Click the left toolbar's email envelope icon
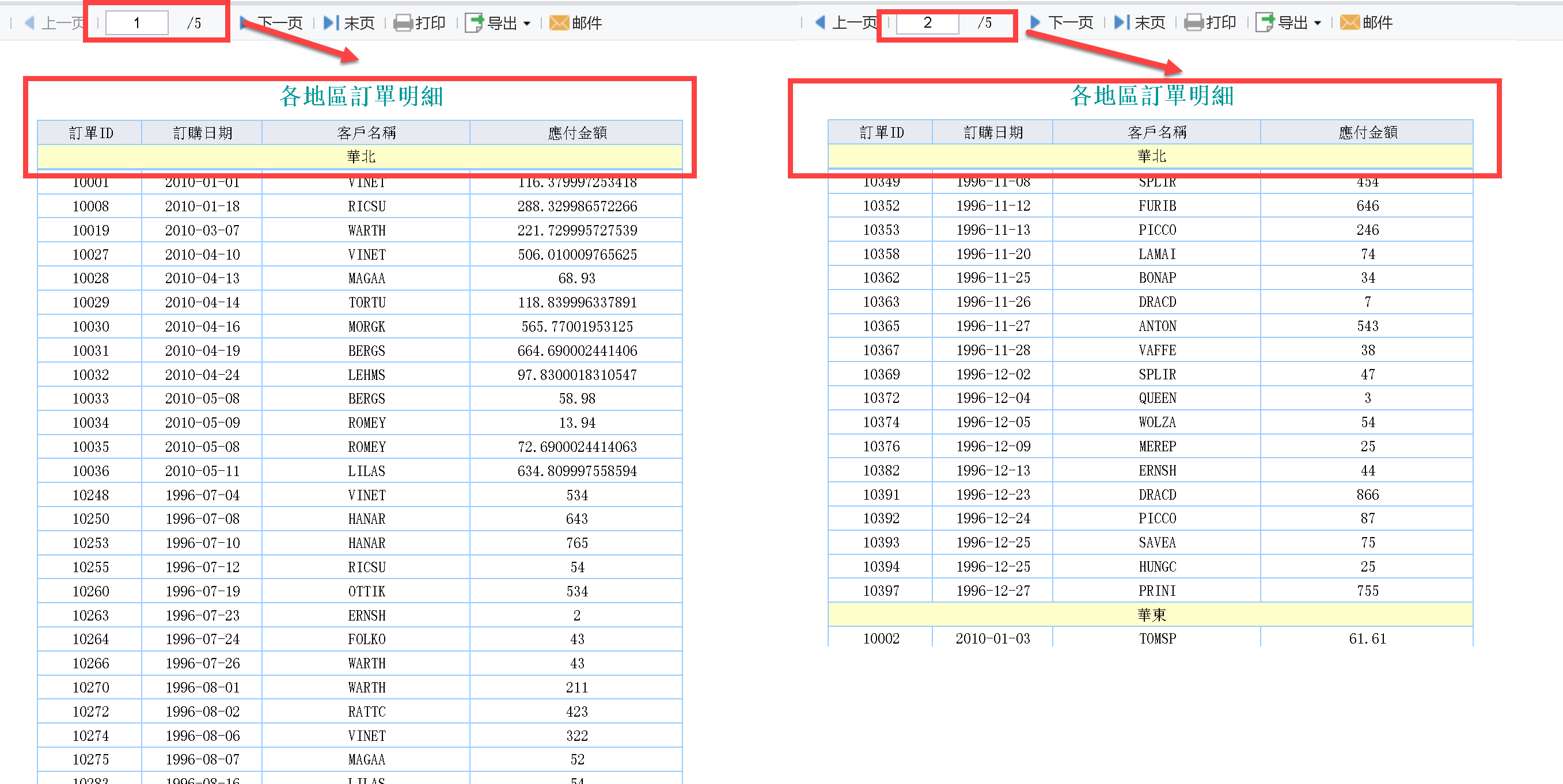 [x=558, y=23]
